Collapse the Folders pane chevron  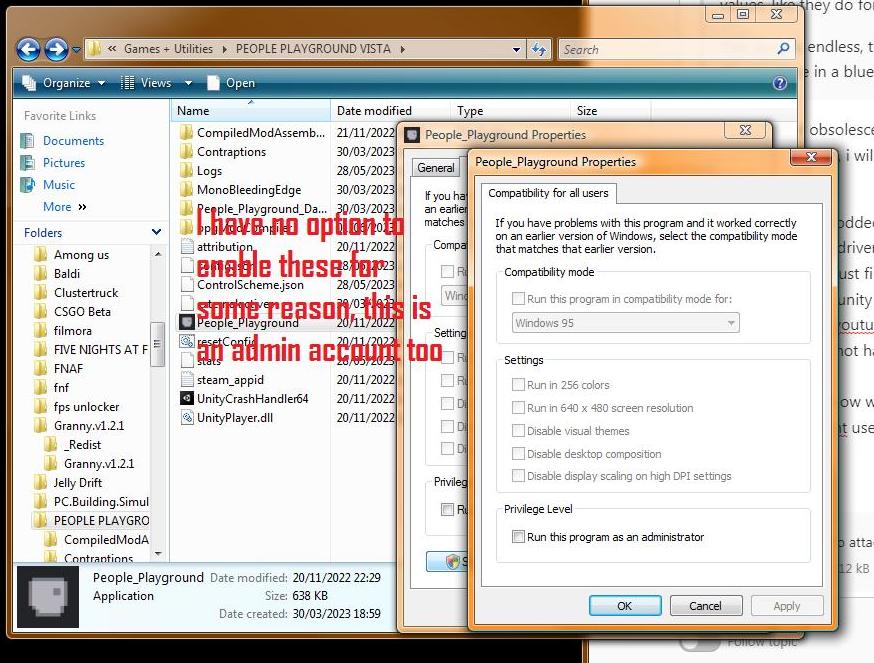point(157,232)
